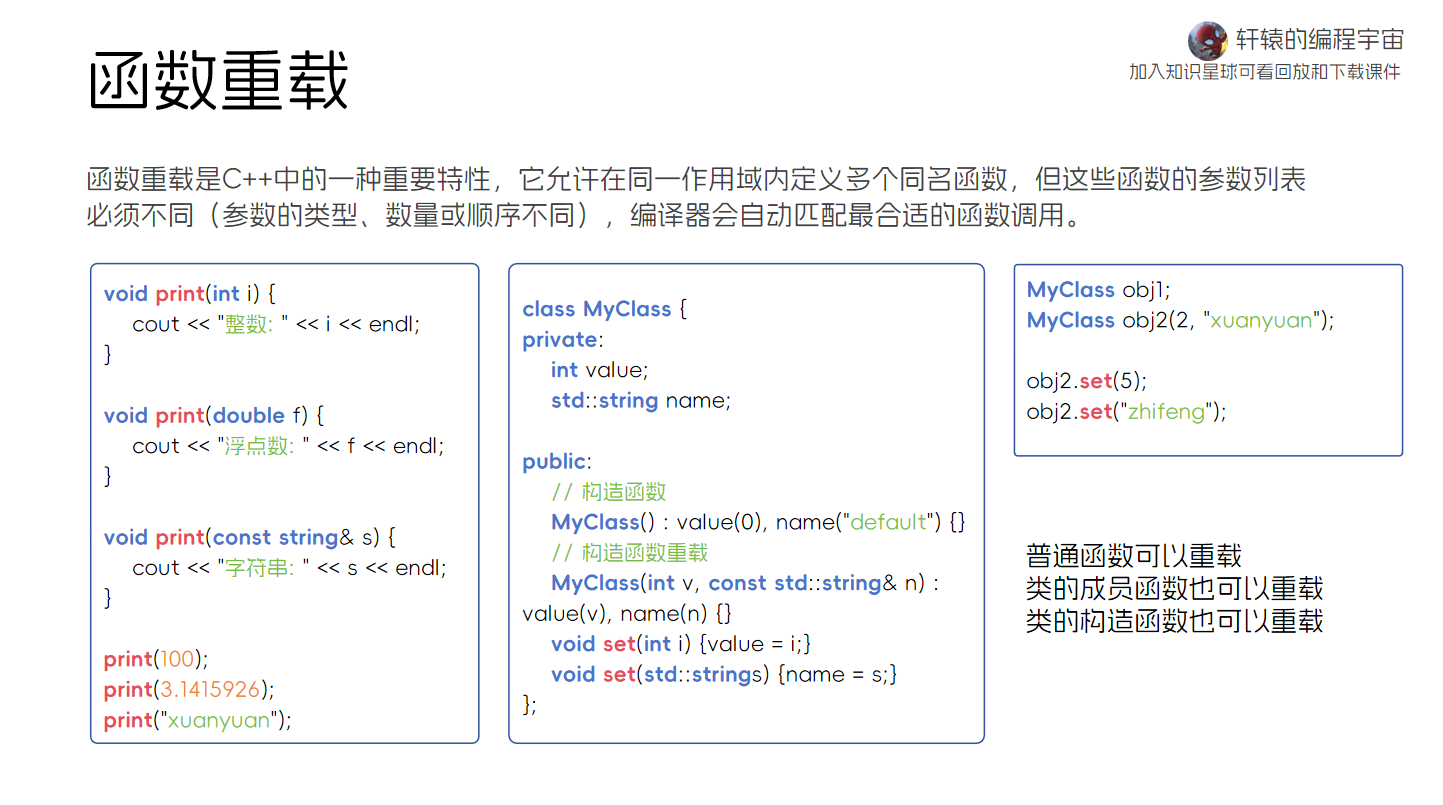Select the print(100); call line
Screen dimensions: 1443x805
pos(155,660)
